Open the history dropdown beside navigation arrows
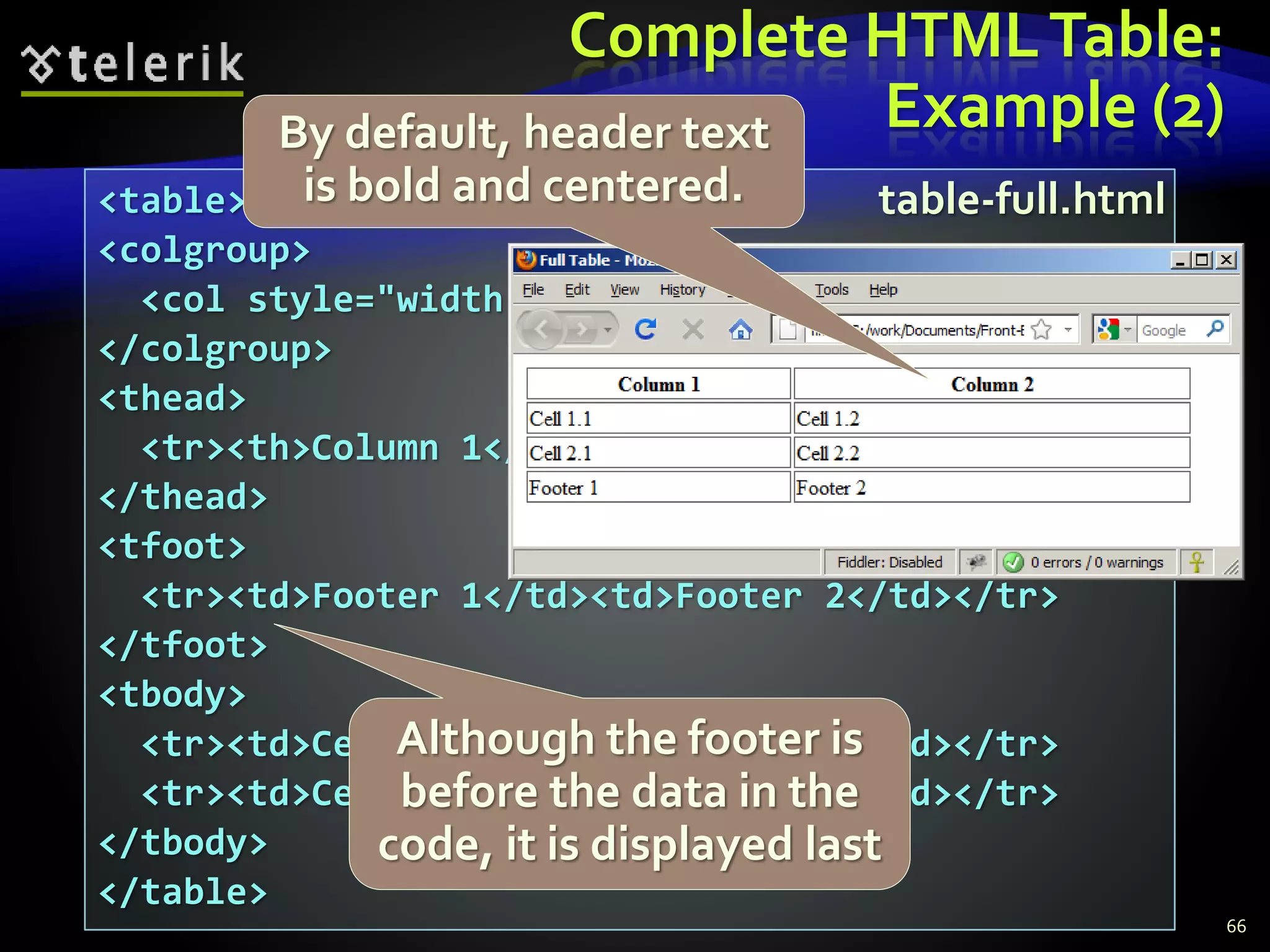Screen dimensions: 1270x952 [608, 330]
